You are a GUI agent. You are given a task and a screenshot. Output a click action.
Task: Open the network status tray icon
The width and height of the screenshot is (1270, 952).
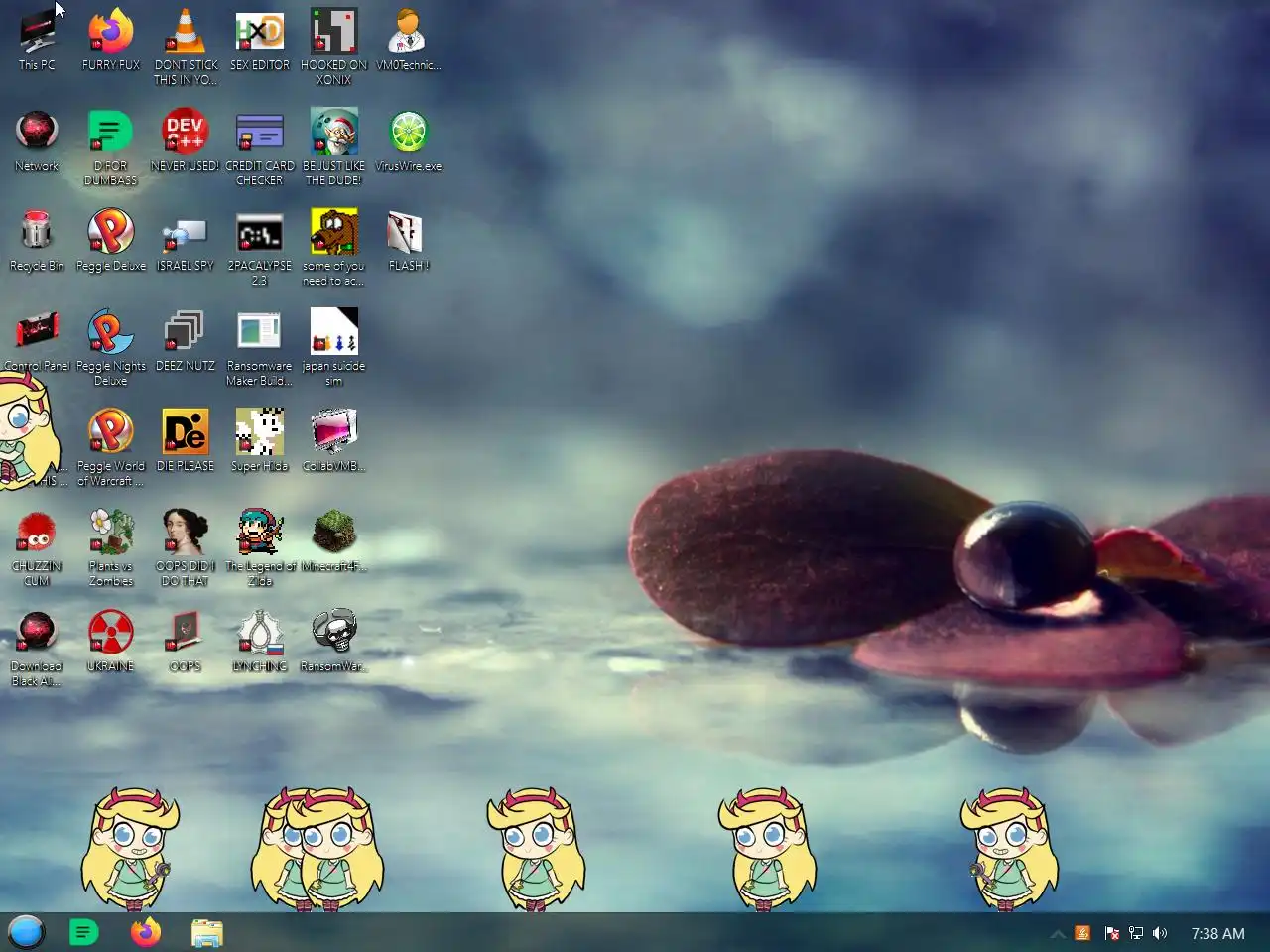point(1136,933)
